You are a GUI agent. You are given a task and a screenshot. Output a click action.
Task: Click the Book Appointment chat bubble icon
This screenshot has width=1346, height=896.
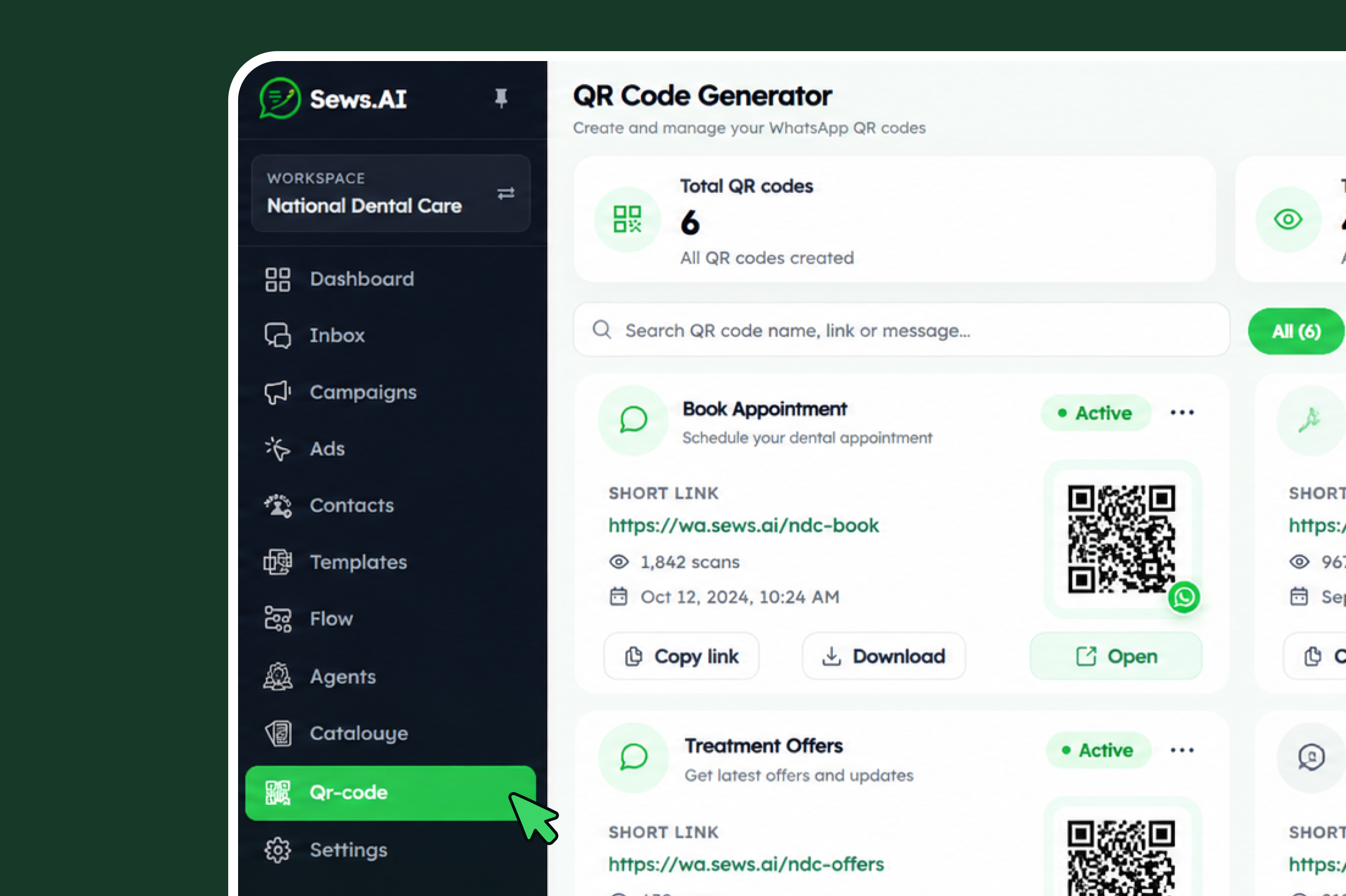[x=633, y=420]
